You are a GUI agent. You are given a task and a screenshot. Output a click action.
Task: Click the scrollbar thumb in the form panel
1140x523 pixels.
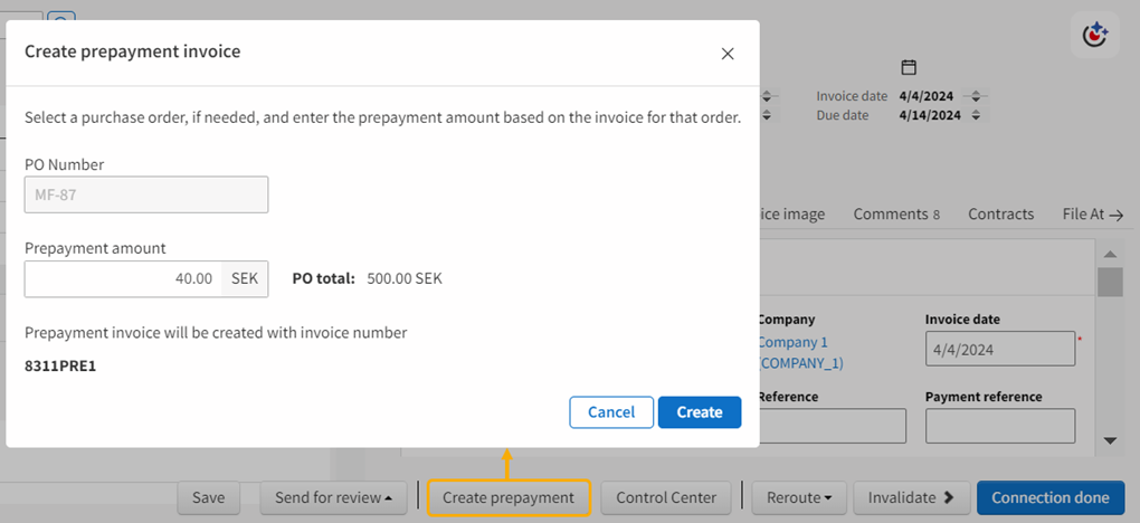(x=1110, y=282)
